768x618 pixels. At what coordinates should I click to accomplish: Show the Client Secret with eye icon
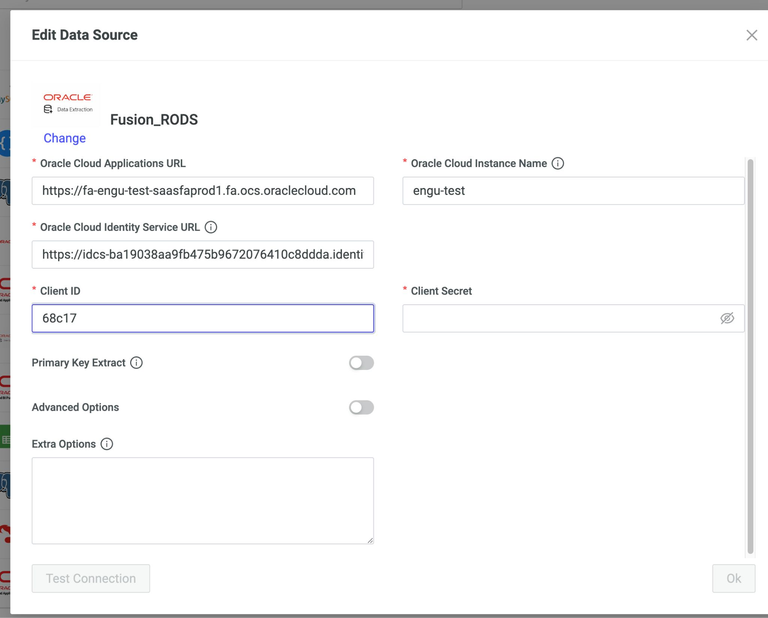[x=727, y=318]
